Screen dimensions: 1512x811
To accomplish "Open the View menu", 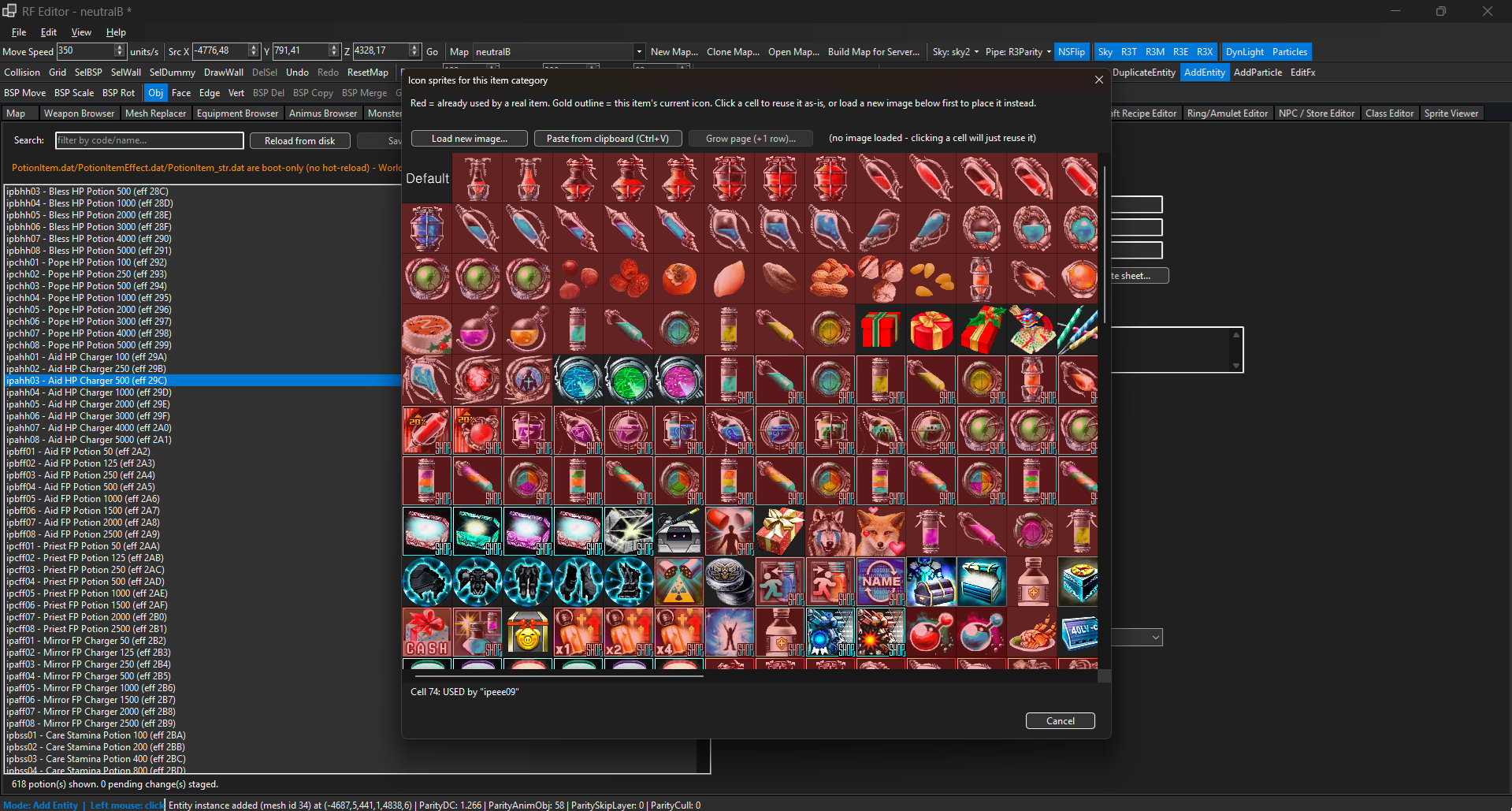I will tap(81, 32).
